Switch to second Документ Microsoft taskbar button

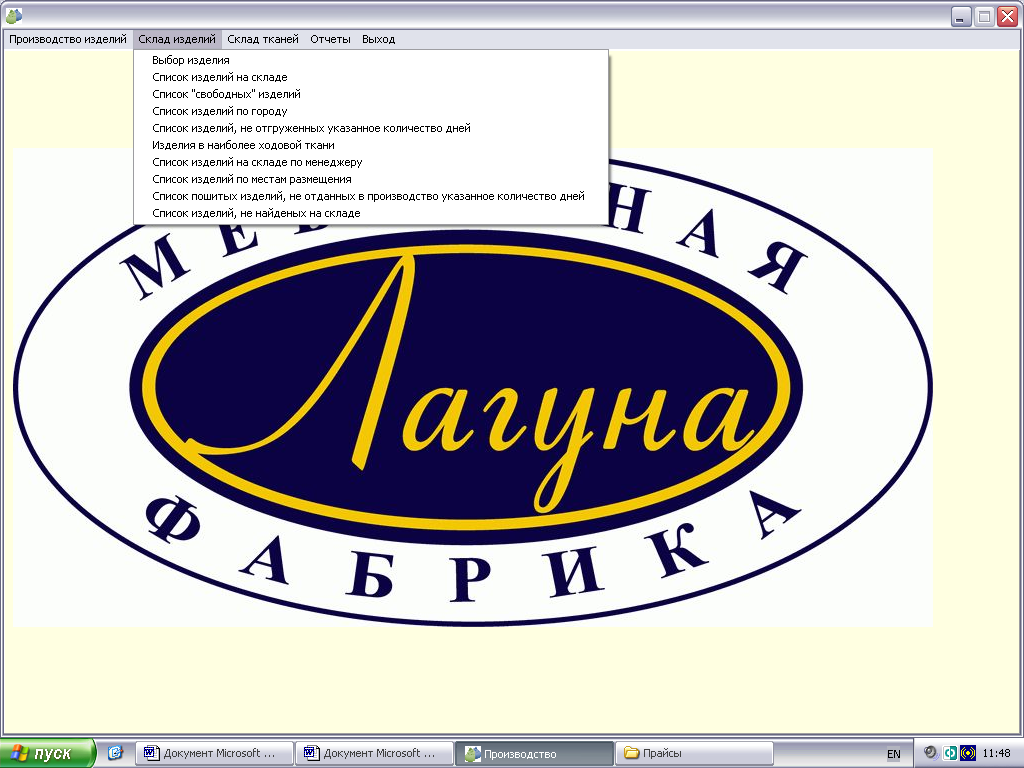pos(374,753)
